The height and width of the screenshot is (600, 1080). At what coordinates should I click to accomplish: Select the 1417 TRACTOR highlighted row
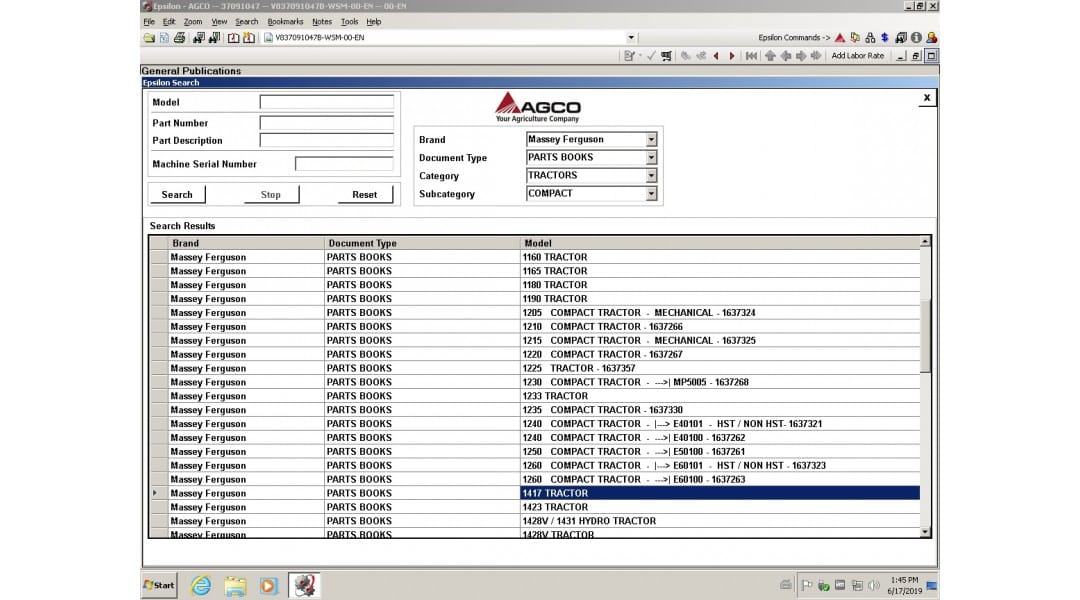(x=534, y=493)
